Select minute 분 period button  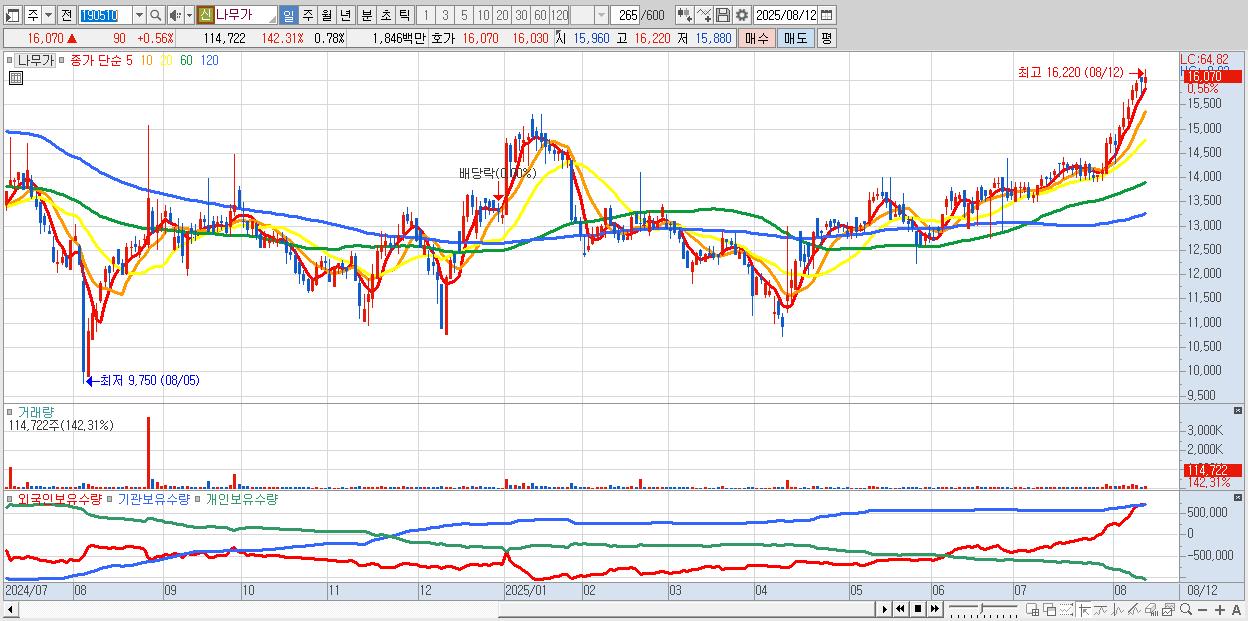(366, 15)
